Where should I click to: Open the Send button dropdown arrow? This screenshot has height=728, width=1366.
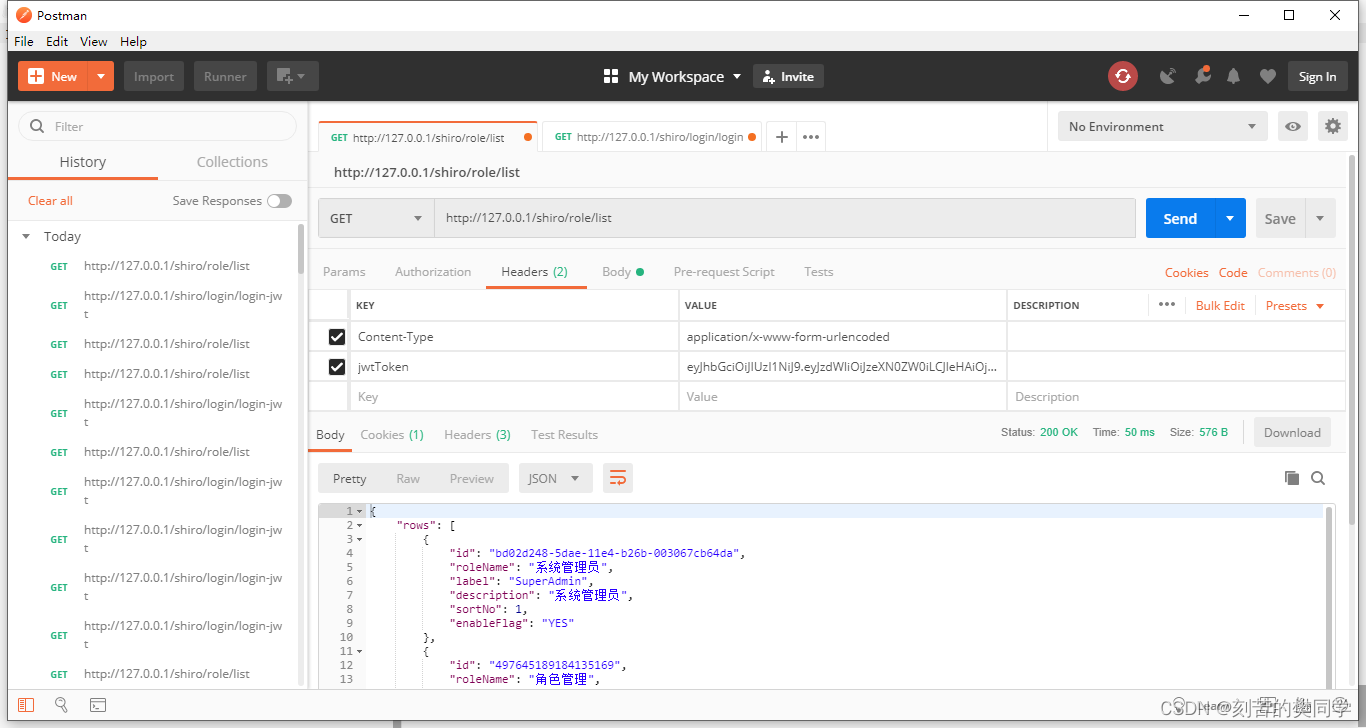tap(1230, 218)
